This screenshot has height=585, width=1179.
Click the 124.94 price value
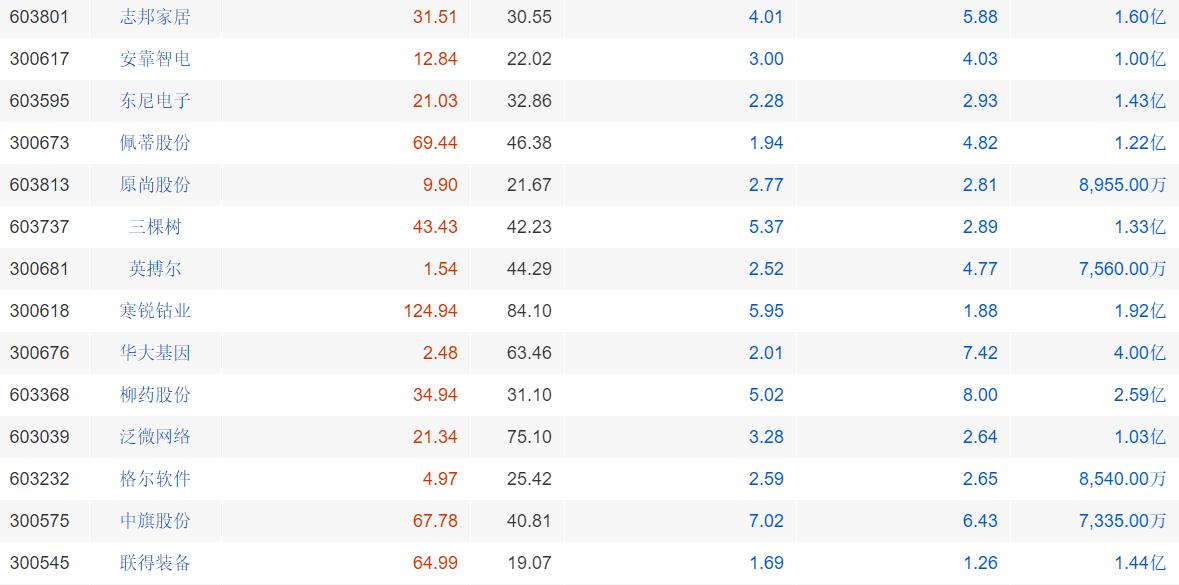tap(431, 311)
